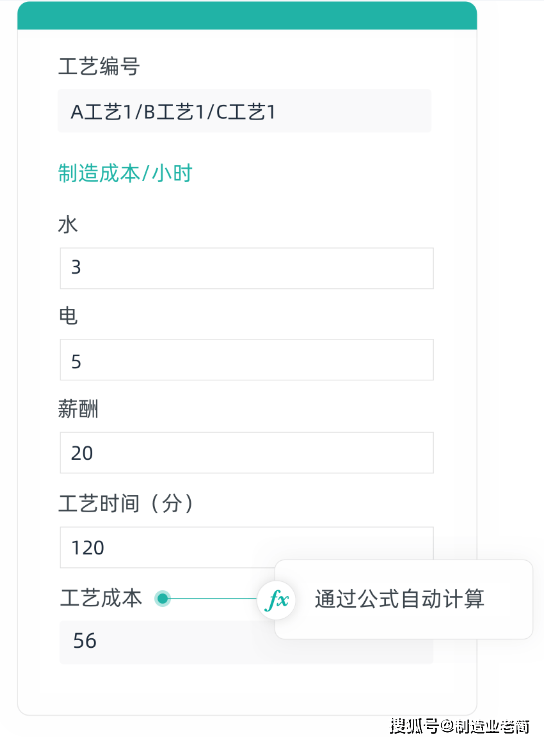Click the 薪酬 label
544x743 pixels.
point(78,408)
